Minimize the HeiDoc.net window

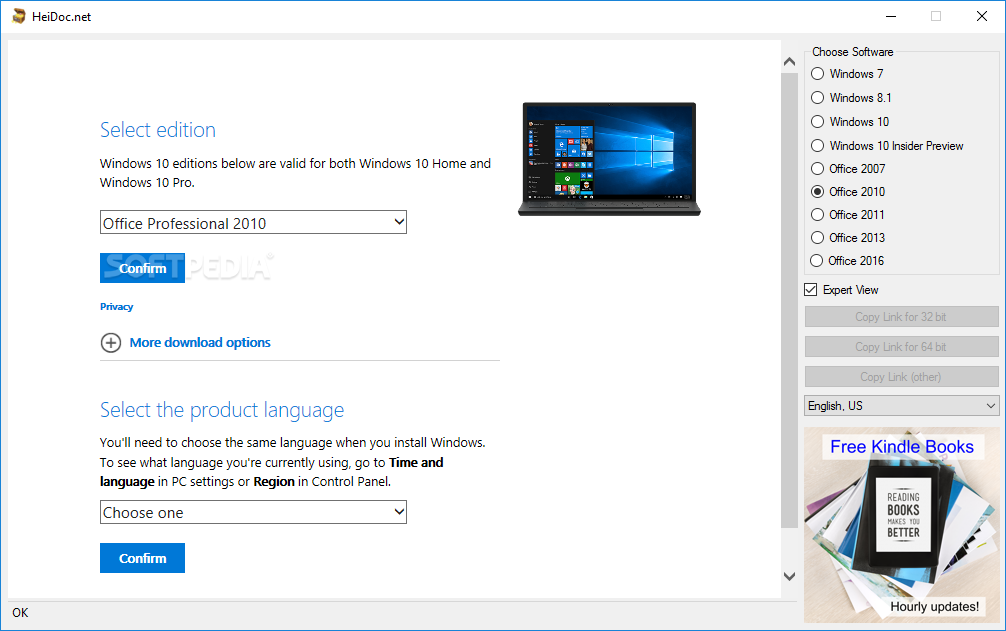(891, 16)
